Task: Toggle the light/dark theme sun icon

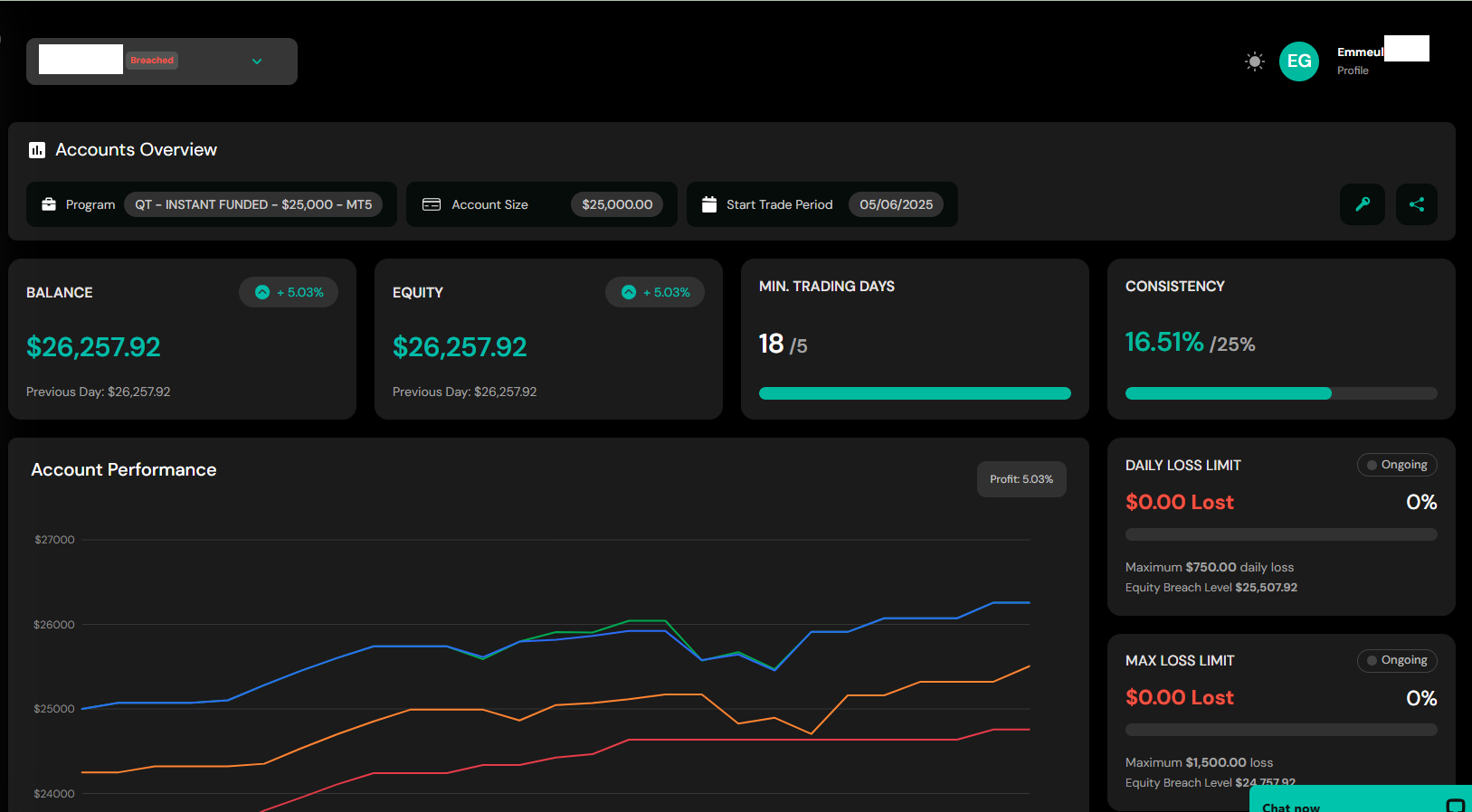Action: pos(1254,61)
